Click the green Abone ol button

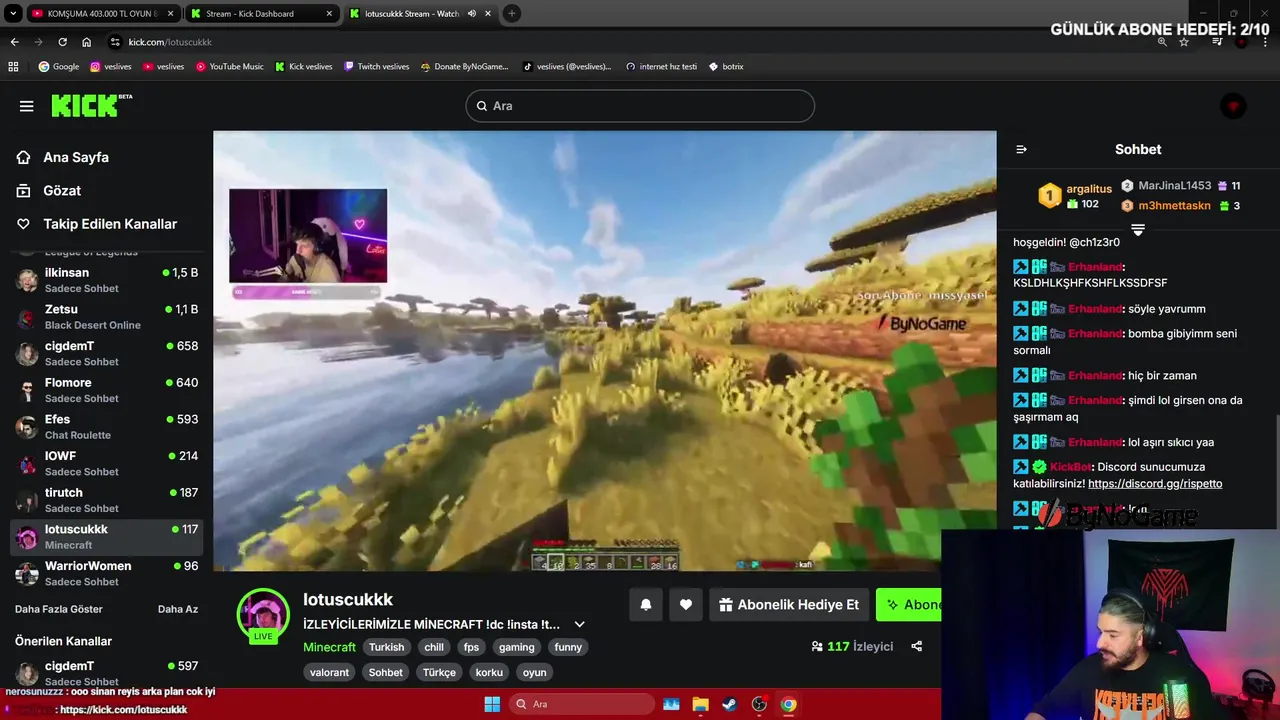coord(909,605)
